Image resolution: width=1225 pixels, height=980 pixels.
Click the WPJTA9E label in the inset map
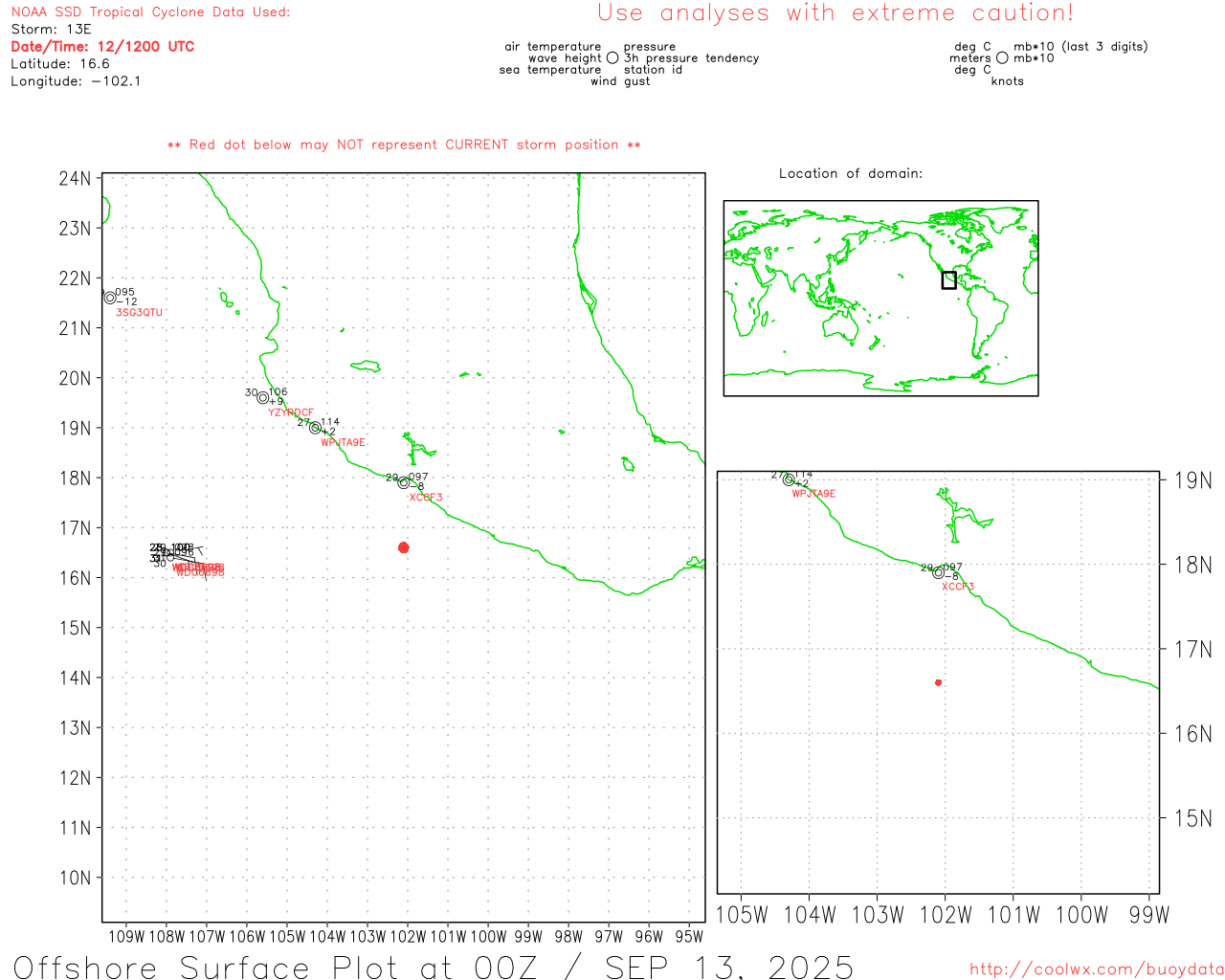[813, 494]
